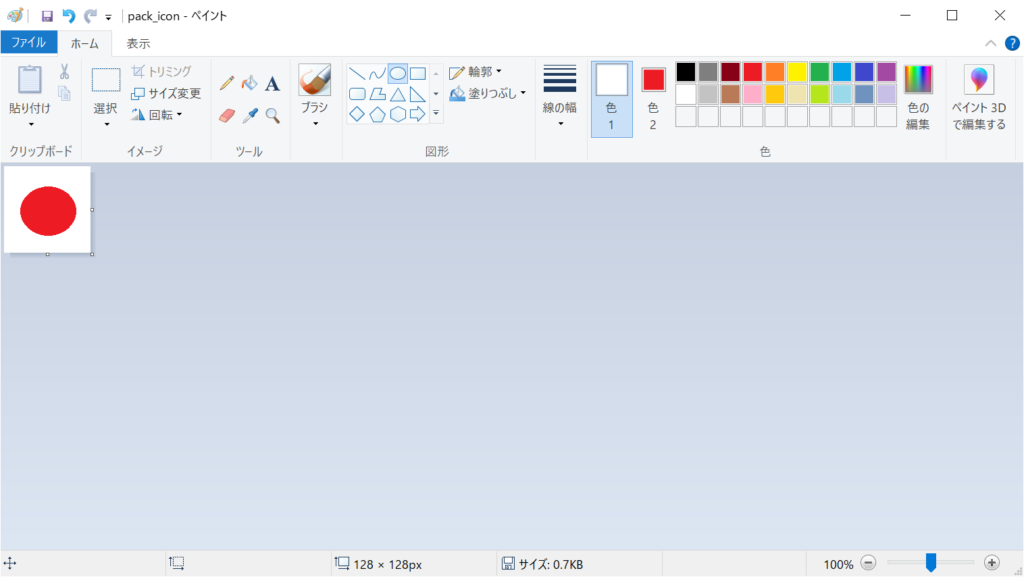Click the zoom out minus button

pyautogui.click(x=868, y=563)
